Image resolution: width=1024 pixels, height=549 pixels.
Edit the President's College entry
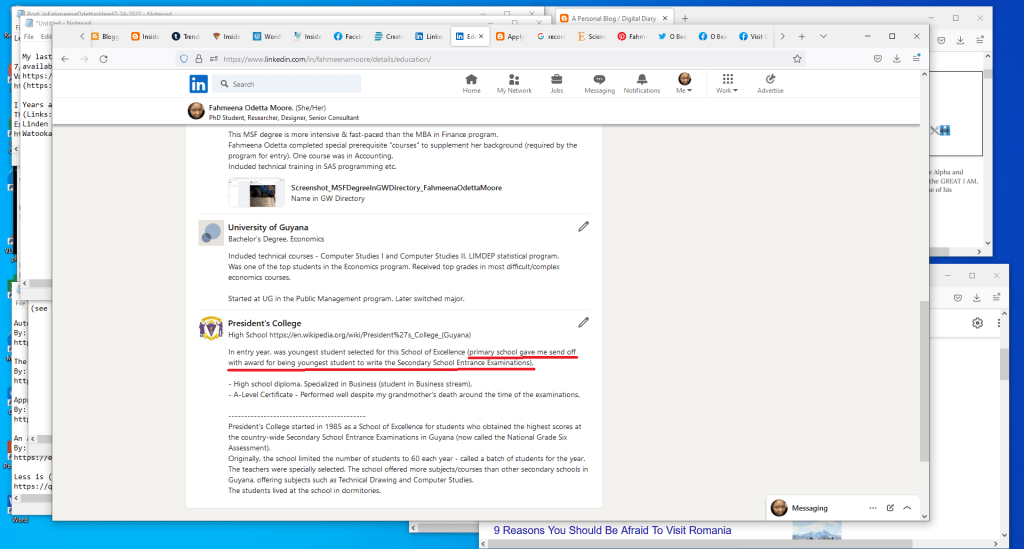[584, 322]
